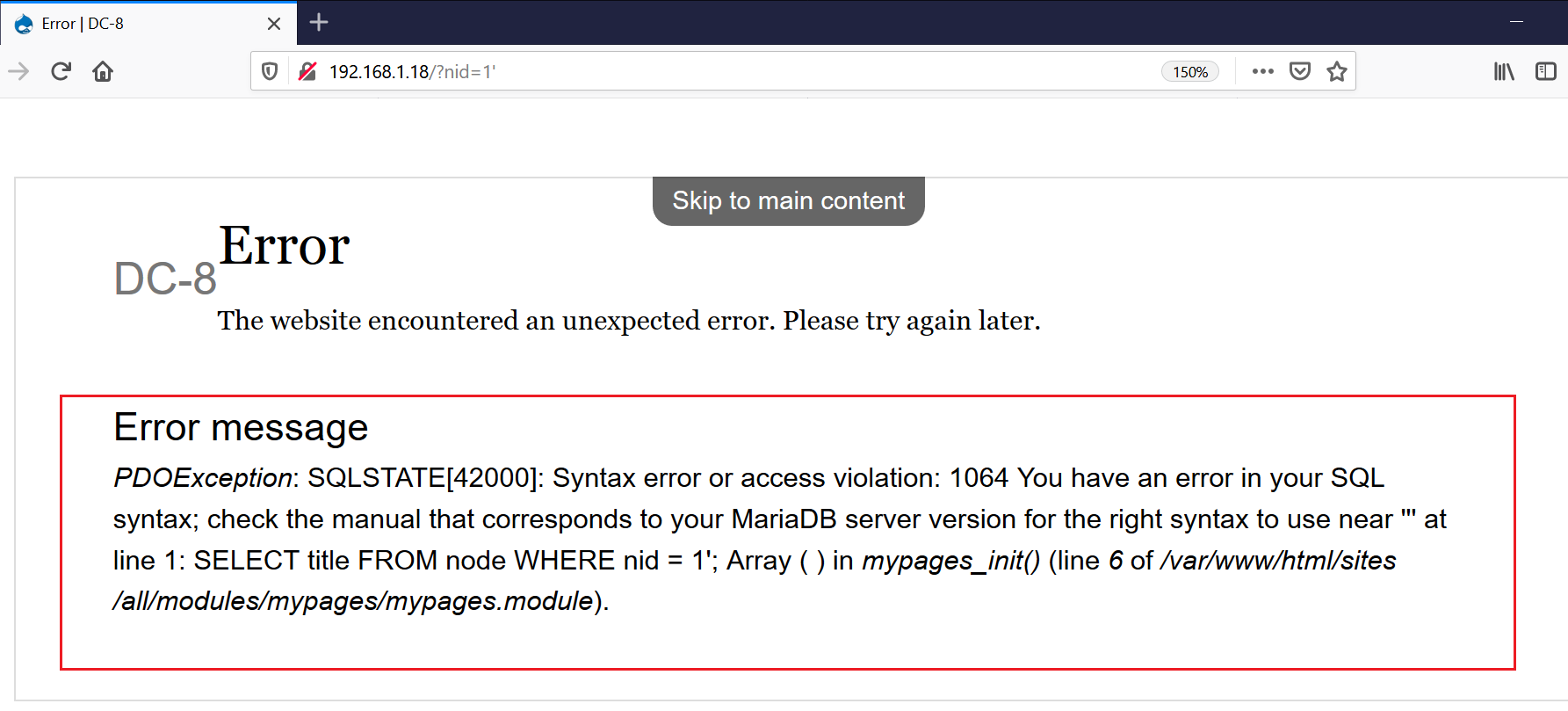The width and height of the screenshot is (1568, 711).
Task: Open a new browser tab
Action: click(x=319, y=23)
